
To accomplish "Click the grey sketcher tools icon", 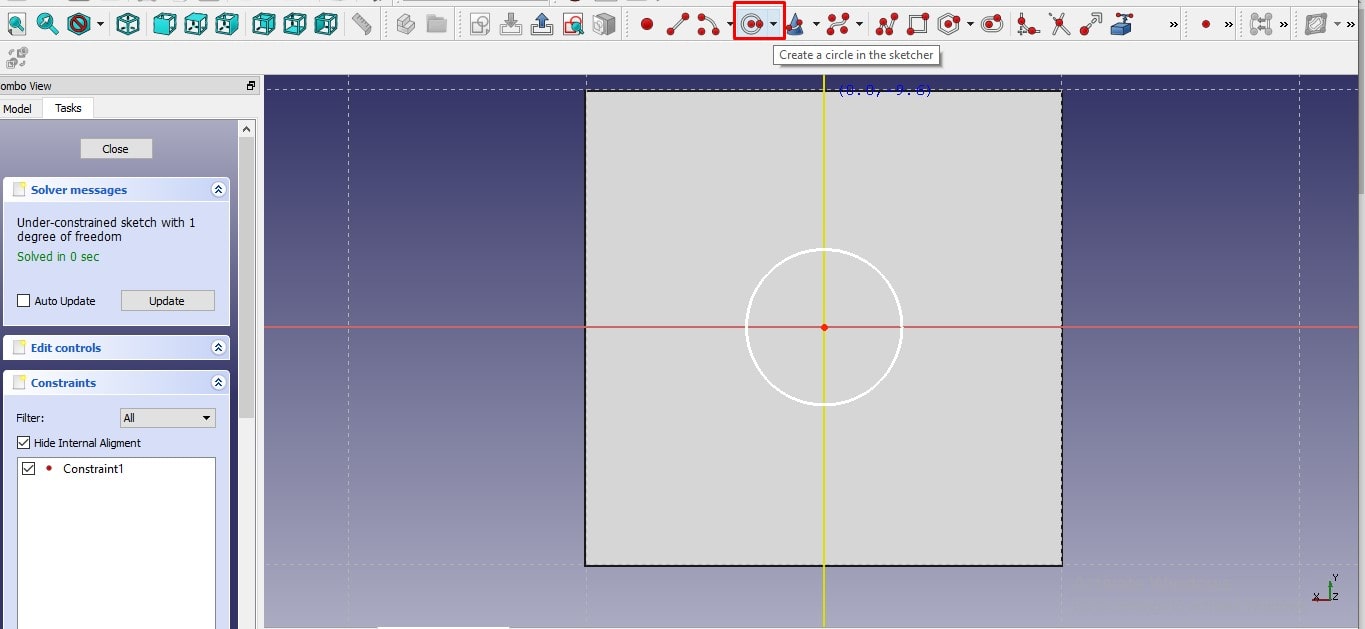I will click(1261, 23).
